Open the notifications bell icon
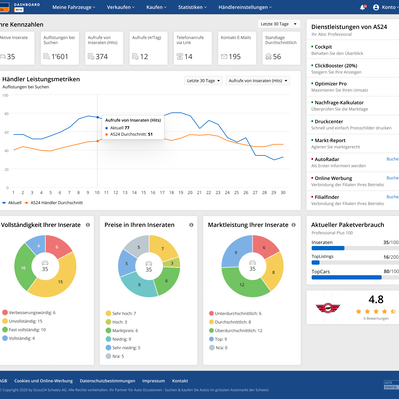The width and height of the screenshot is (399, 399). coord(362,7)
